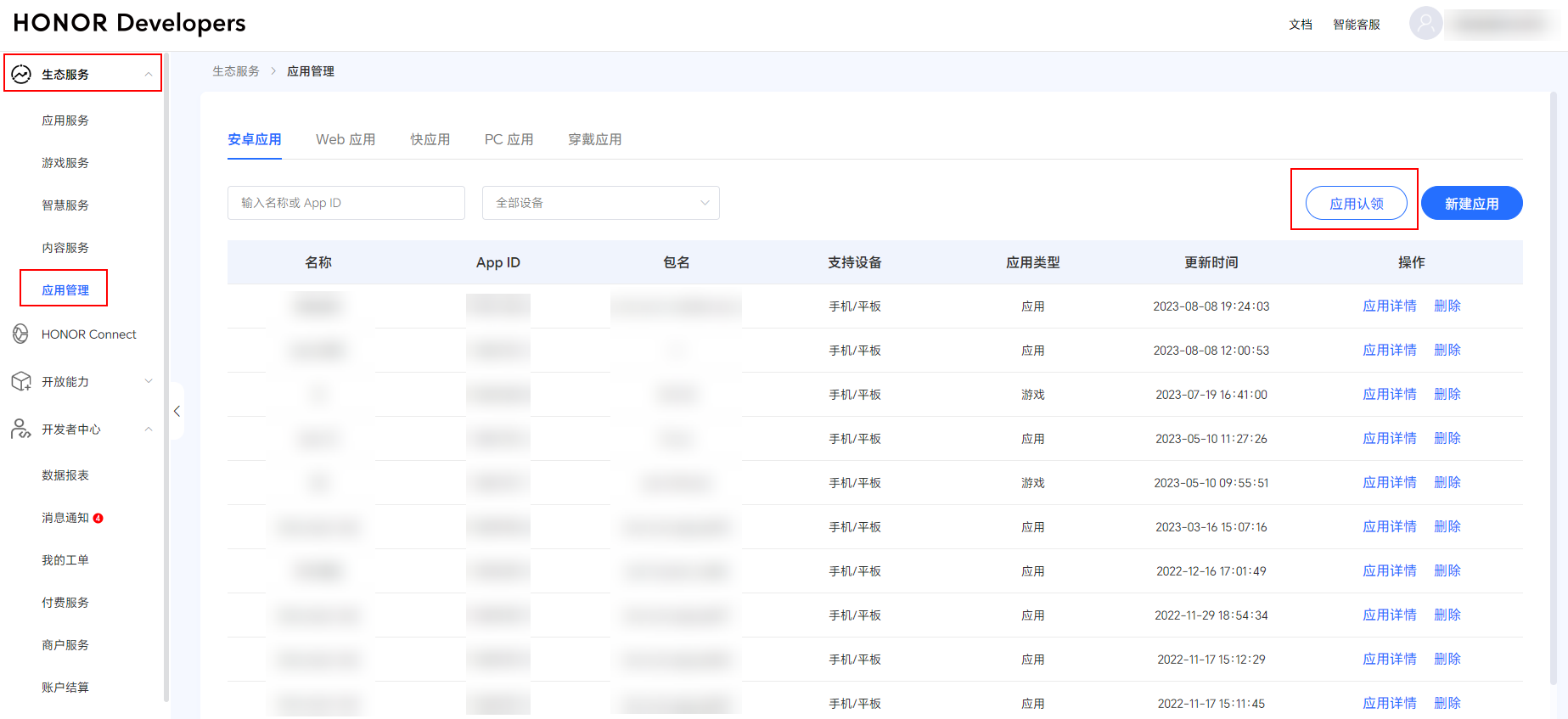Expand the 开放能力 menu chevron
The width and height of the screenshot is (1568, 719).
click(x=149, y=381)
